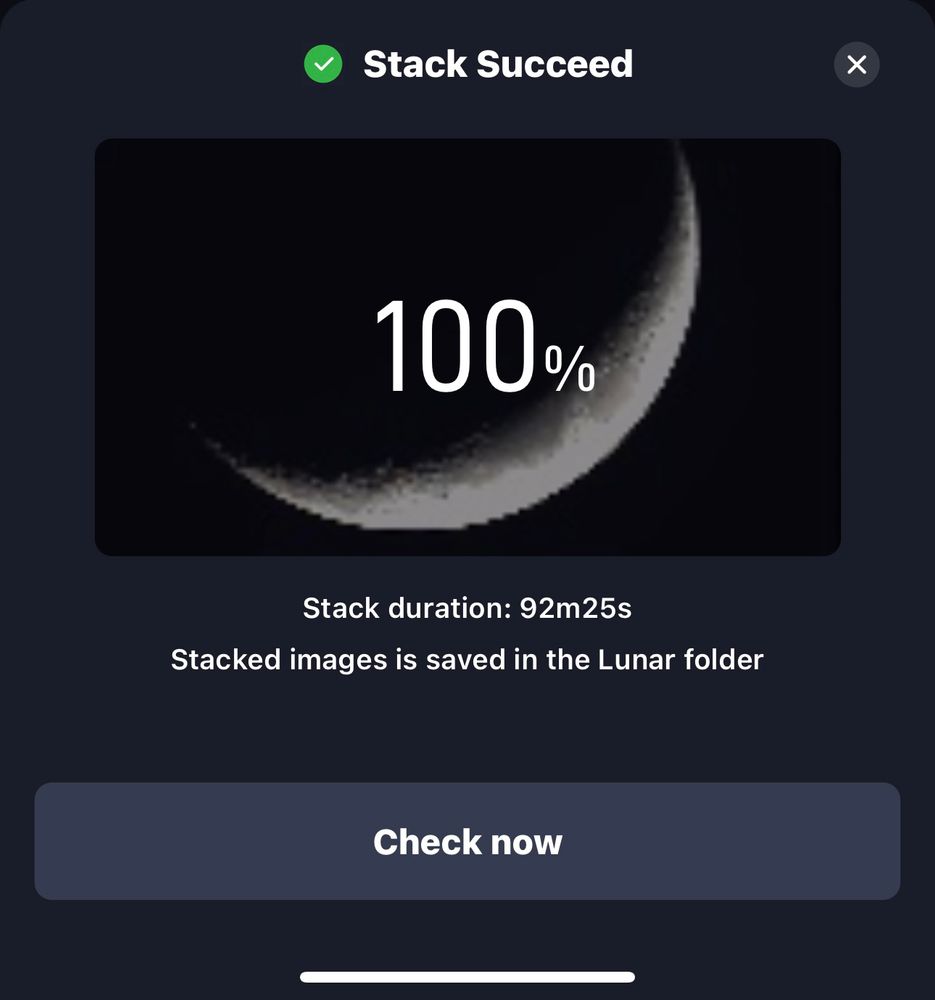Click the percent sign beside 100
This screenshot has height=1000, width=935.
[x=571, y=371]
